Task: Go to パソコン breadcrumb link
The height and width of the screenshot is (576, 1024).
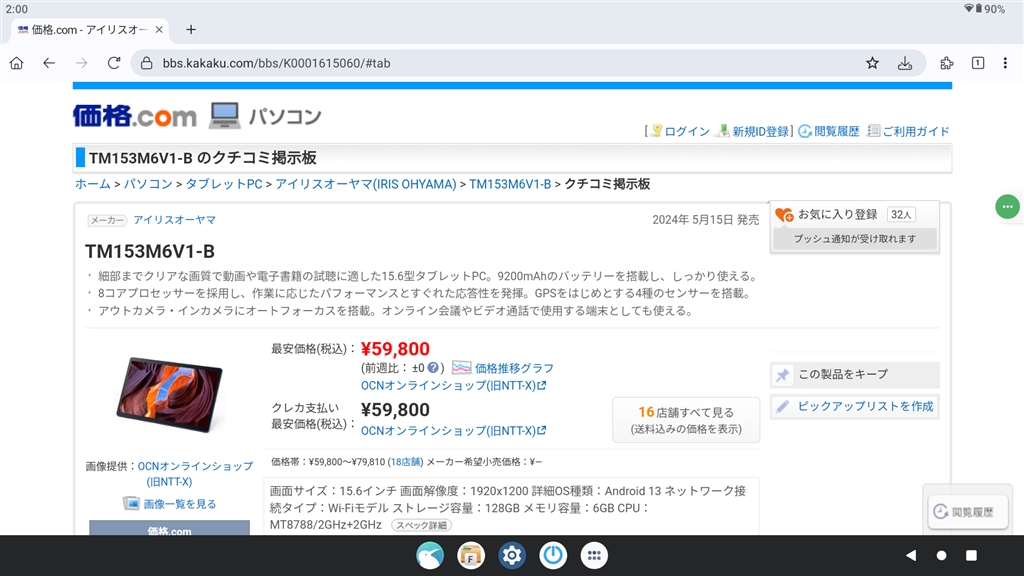Action: [148, 184]
